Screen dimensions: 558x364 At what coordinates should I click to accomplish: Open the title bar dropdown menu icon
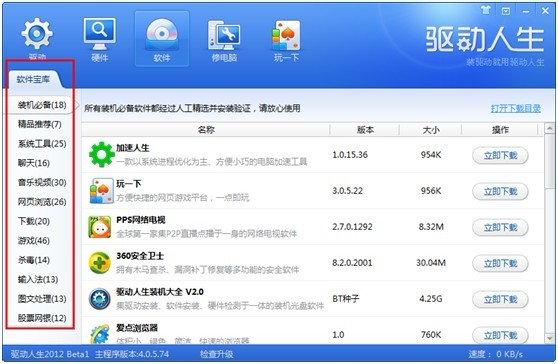pyautogui.click(x=506, y=11)
